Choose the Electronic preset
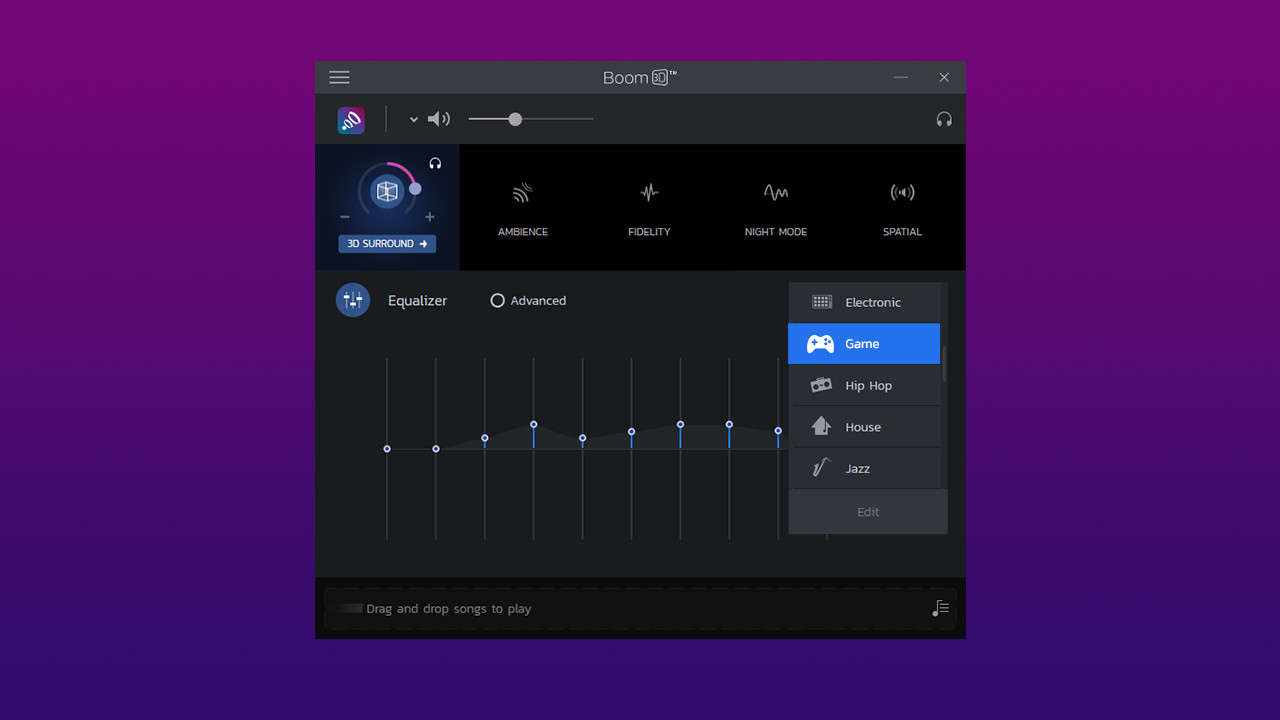Screen dimensions: 1280x720 point(864,302)
